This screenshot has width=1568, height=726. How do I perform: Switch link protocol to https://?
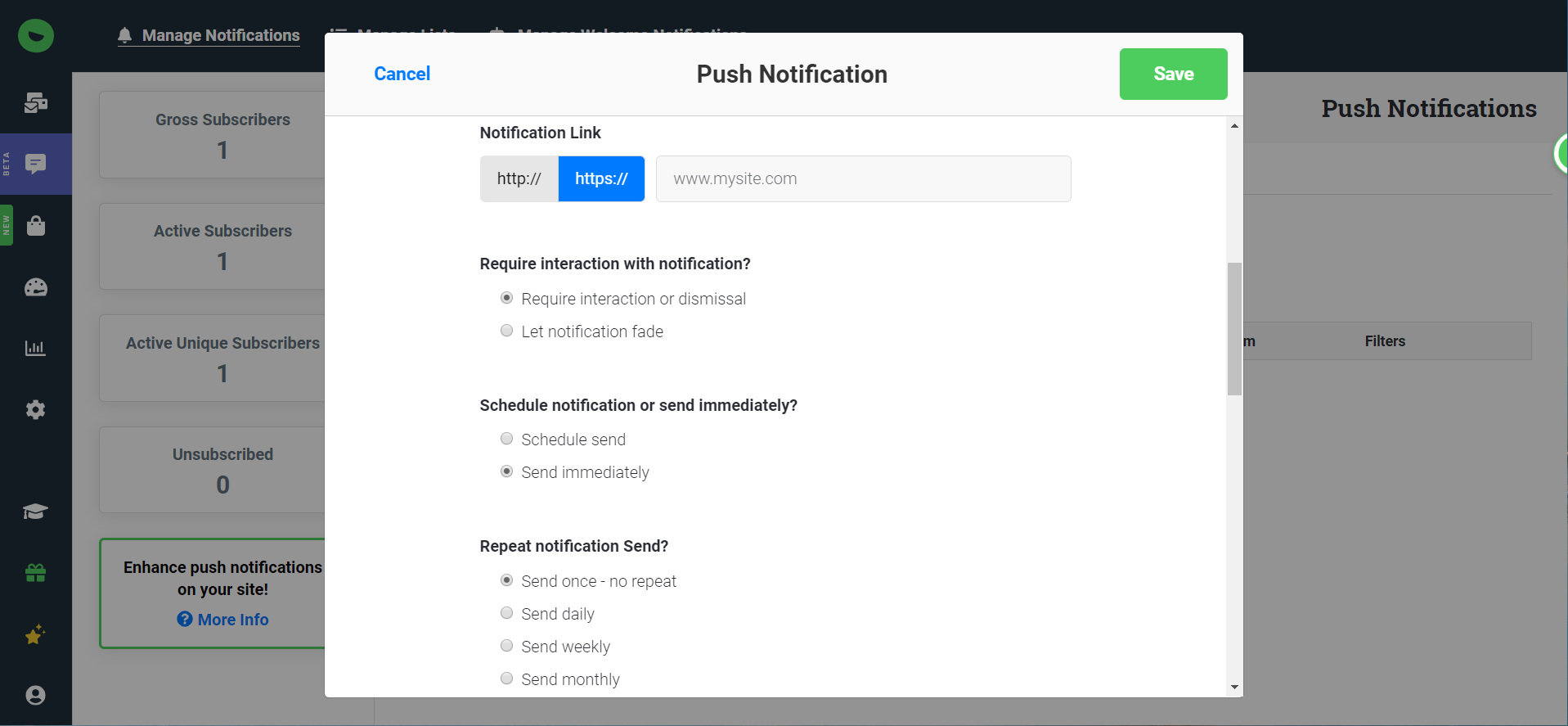point(601,178)
